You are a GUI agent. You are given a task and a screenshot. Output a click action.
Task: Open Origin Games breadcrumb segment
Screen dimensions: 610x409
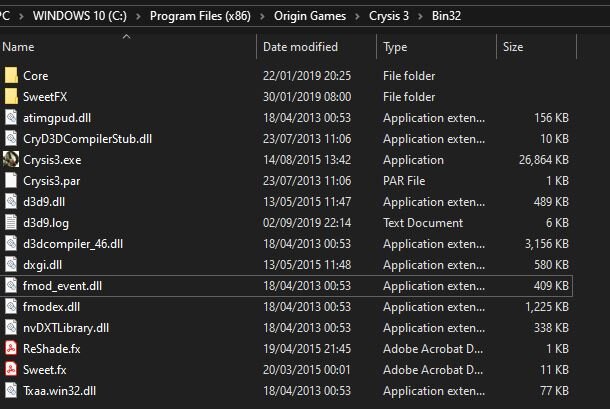pos(310,16)
